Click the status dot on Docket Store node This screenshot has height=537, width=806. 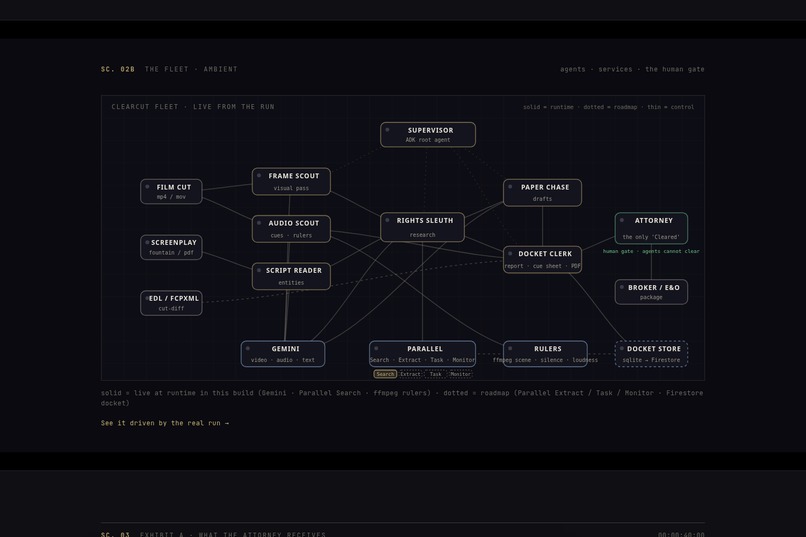[x=622, y=348]
